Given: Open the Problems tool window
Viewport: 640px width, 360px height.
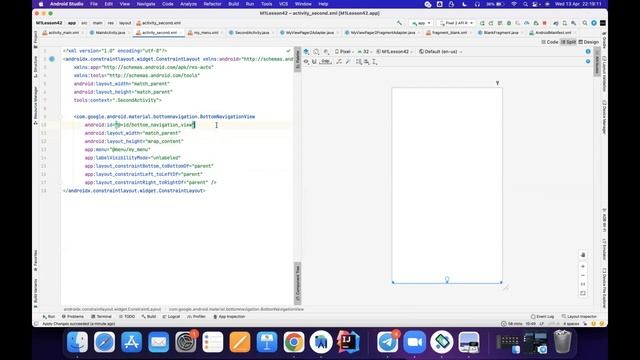Looking at the screenshot, I should [x=73, y=316].
